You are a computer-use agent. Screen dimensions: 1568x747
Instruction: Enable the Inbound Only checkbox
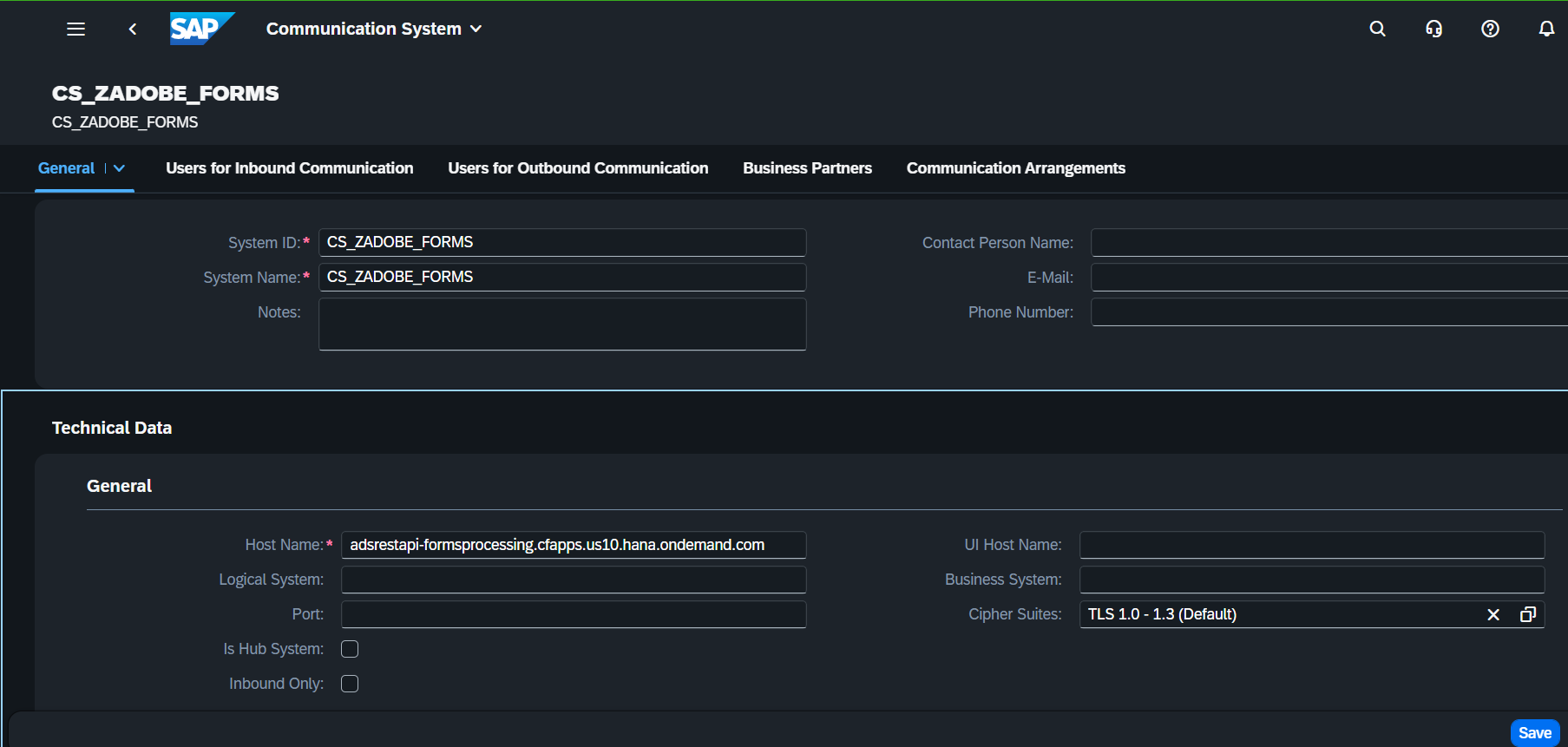click(350, 684)
